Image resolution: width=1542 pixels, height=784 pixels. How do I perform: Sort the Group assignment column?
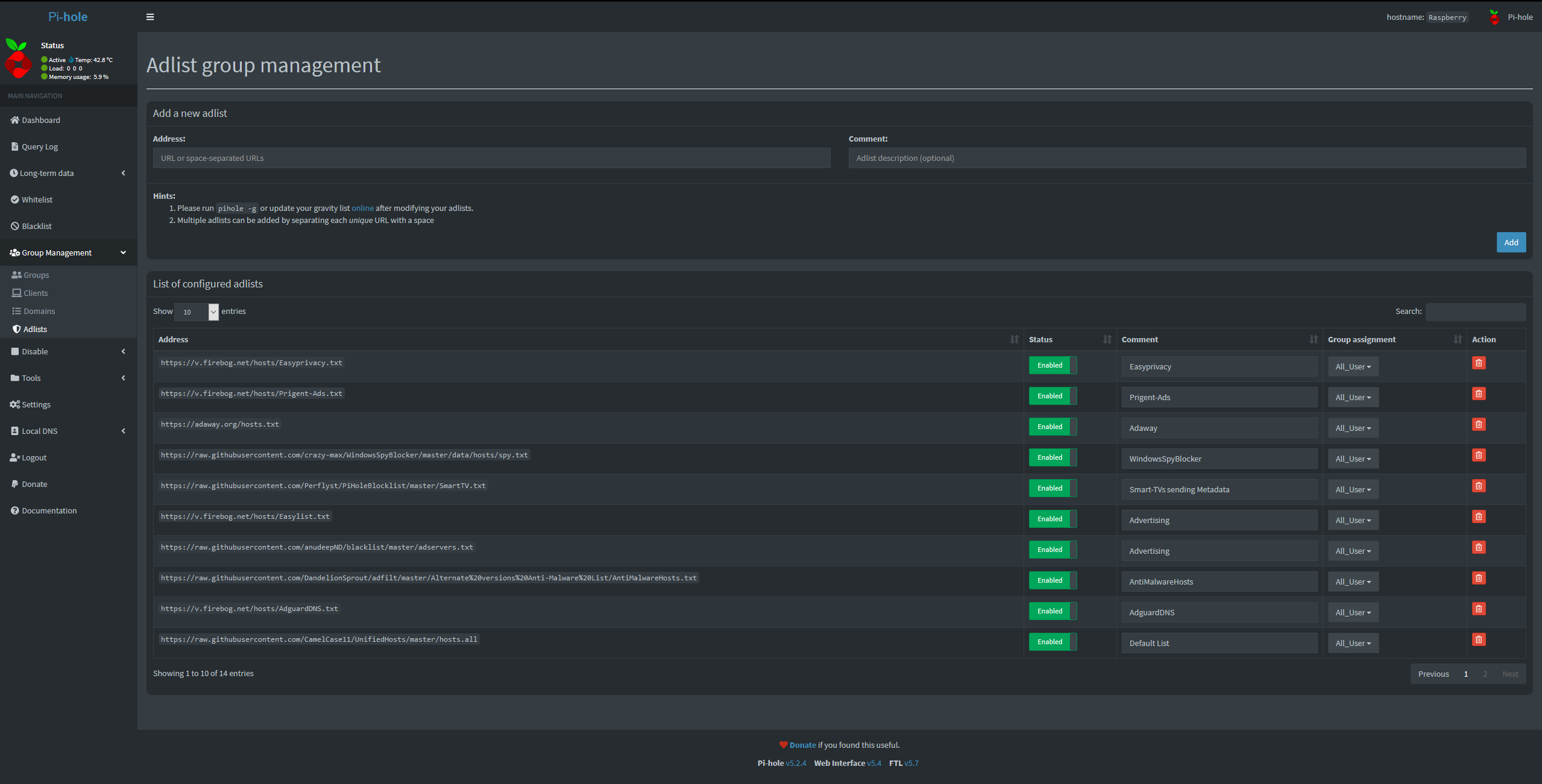1457,339
